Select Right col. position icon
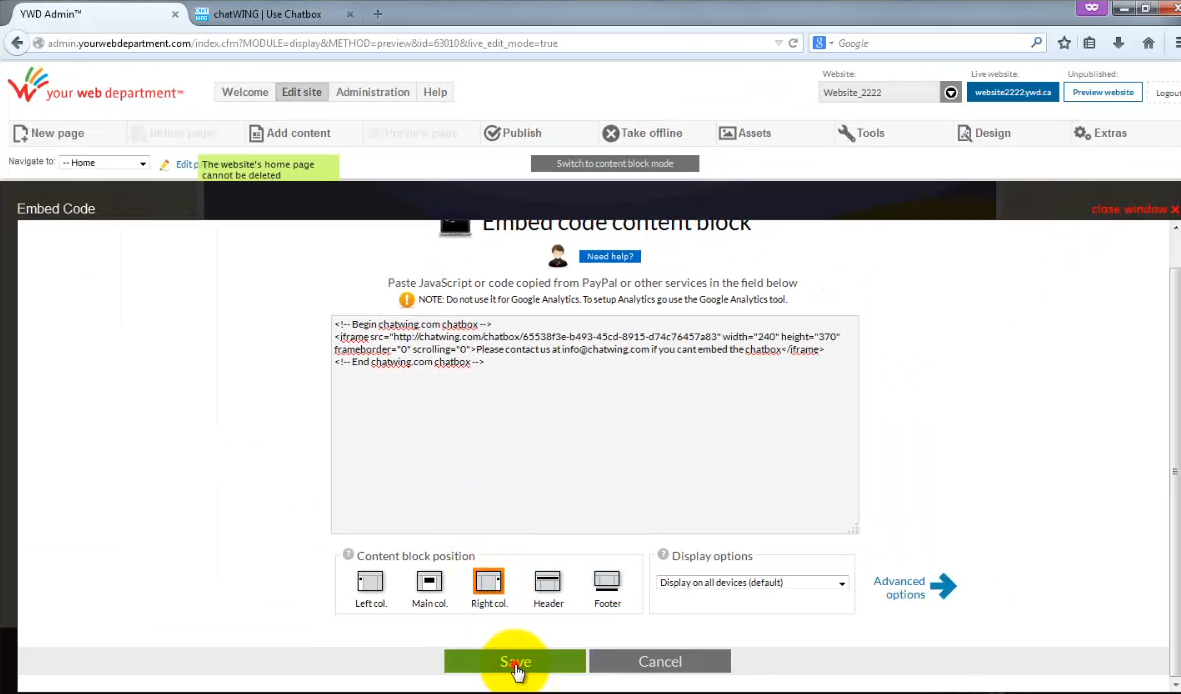 click(x=488, y=582)
